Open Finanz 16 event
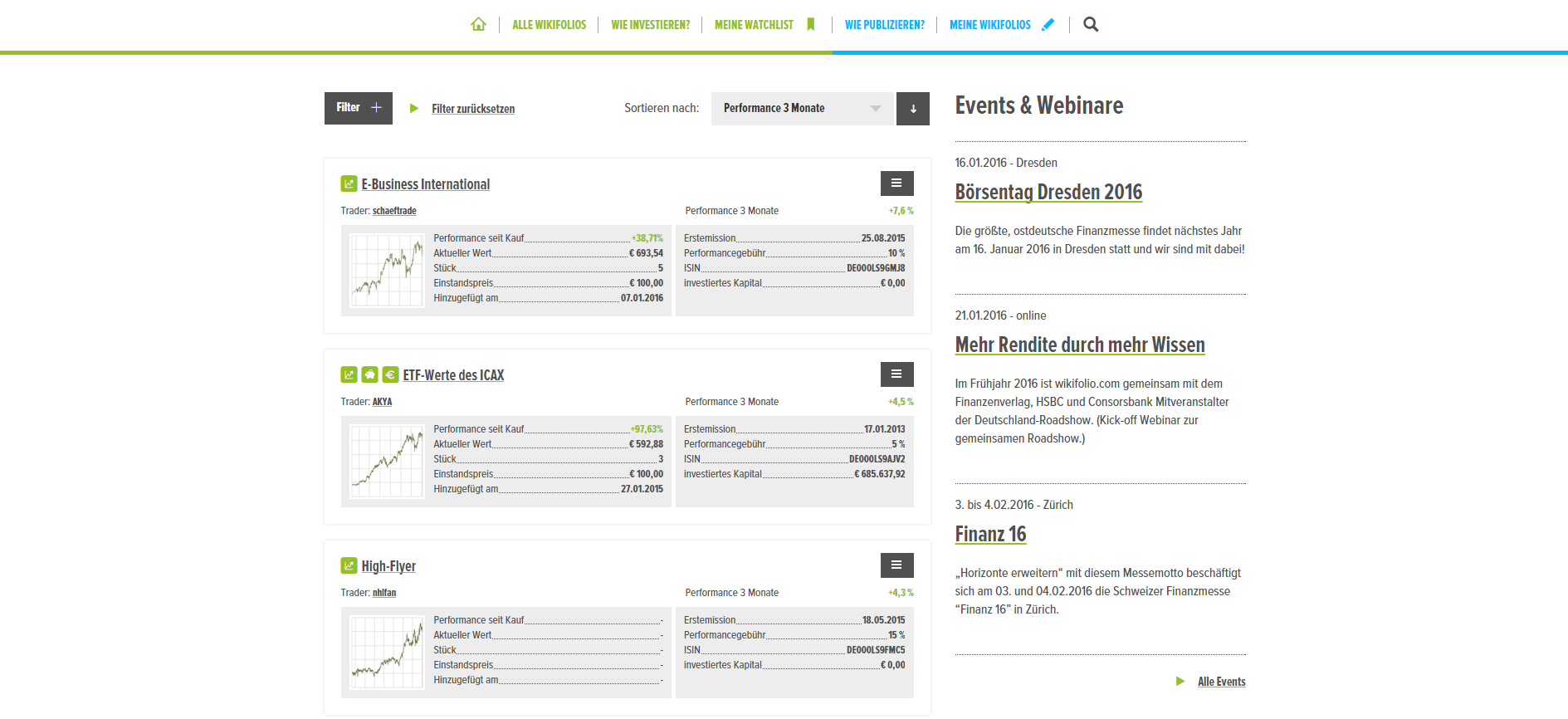The image size is (1568, 719). point(990,534)
